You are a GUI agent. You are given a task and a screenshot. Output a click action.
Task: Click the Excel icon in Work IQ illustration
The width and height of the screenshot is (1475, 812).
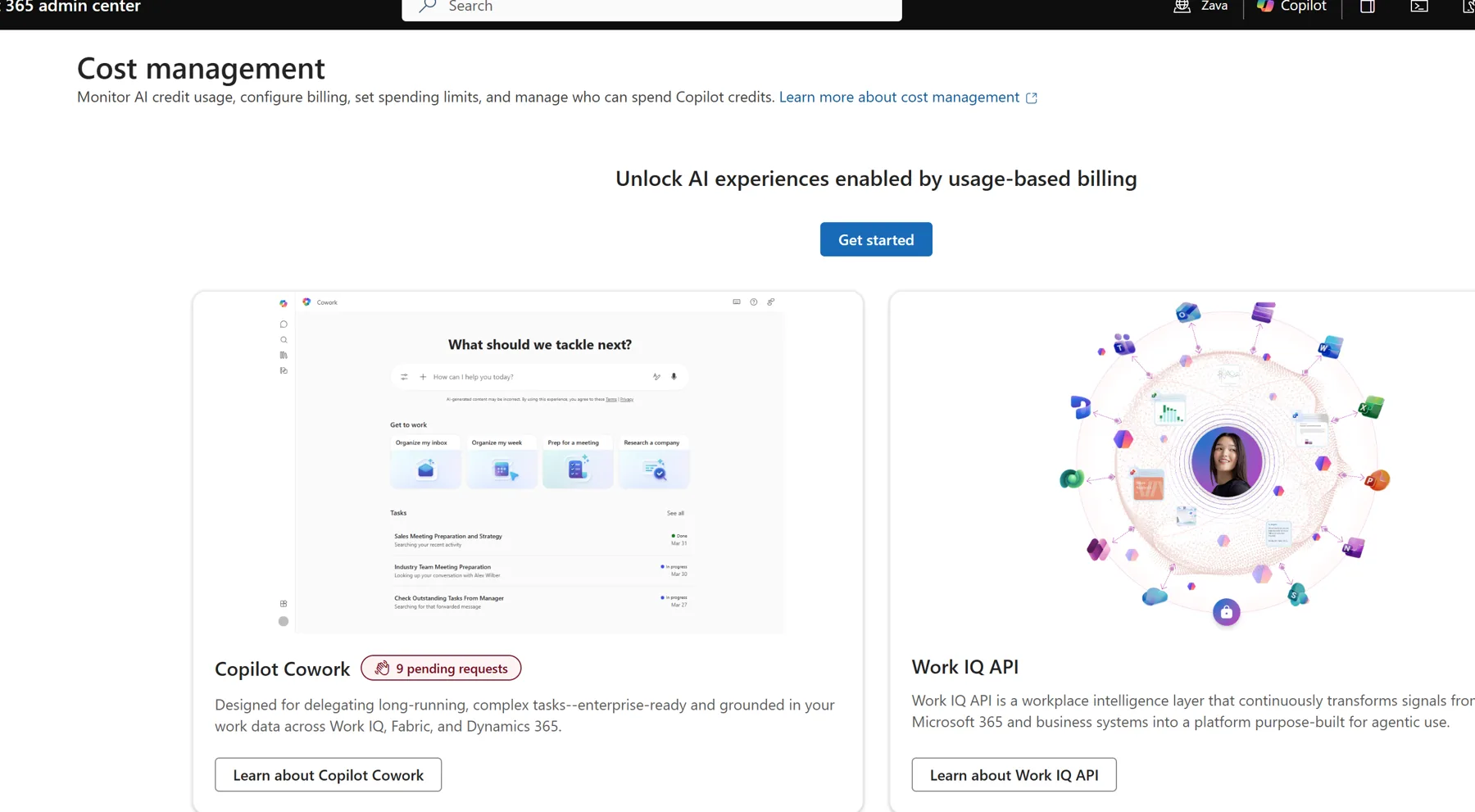point(1370,406)
